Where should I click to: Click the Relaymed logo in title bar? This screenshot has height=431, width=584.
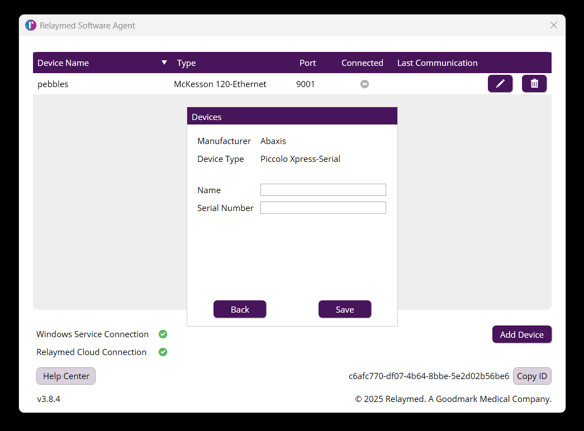tap(31, 25)
